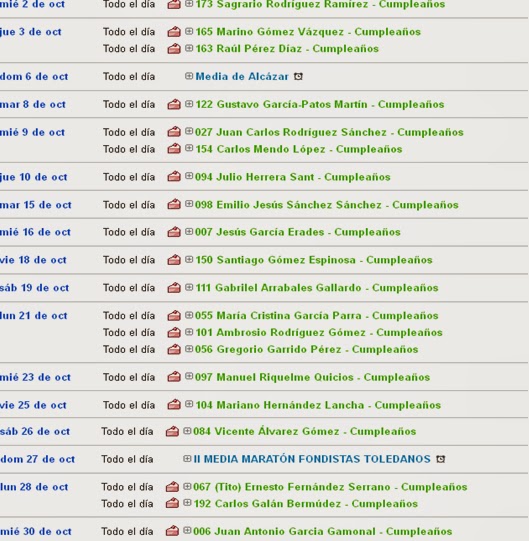
Task: Click cake icon for Vicente Álvarez Gómez
Action: click(172, 431)
